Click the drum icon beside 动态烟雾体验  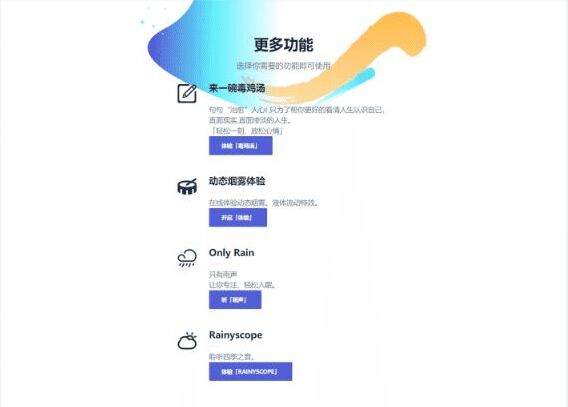click(x=187, y=186)
